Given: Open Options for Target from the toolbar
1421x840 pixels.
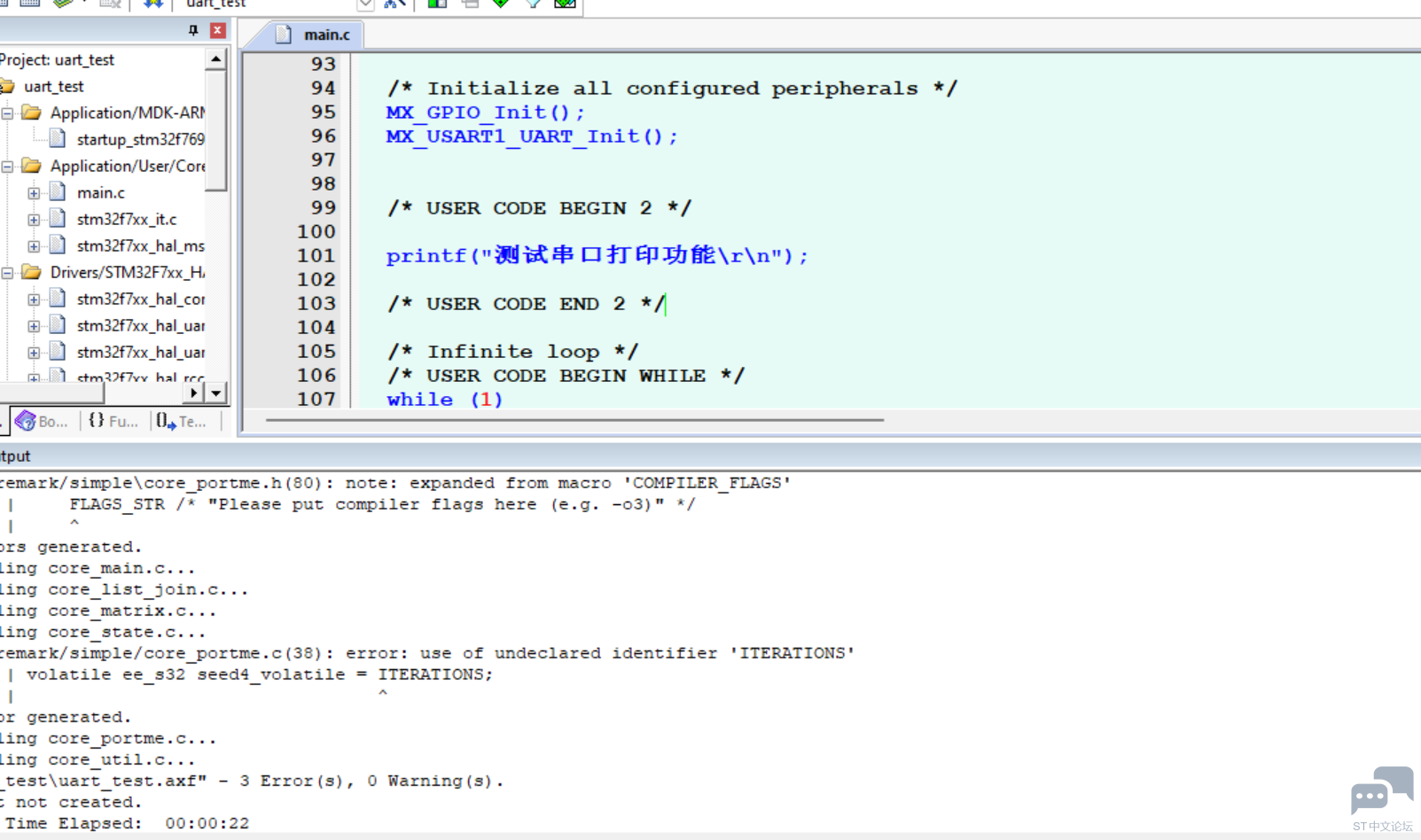Looking at the screenshot, I should tap(394, 4).
